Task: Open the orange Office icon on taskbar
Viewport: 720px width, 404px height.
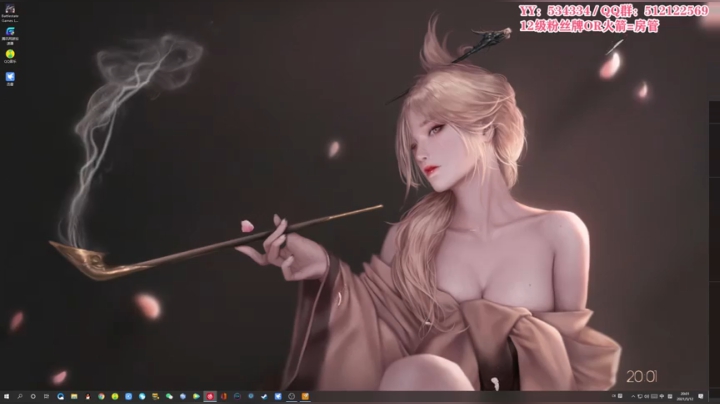Action: tap(224, 396)
